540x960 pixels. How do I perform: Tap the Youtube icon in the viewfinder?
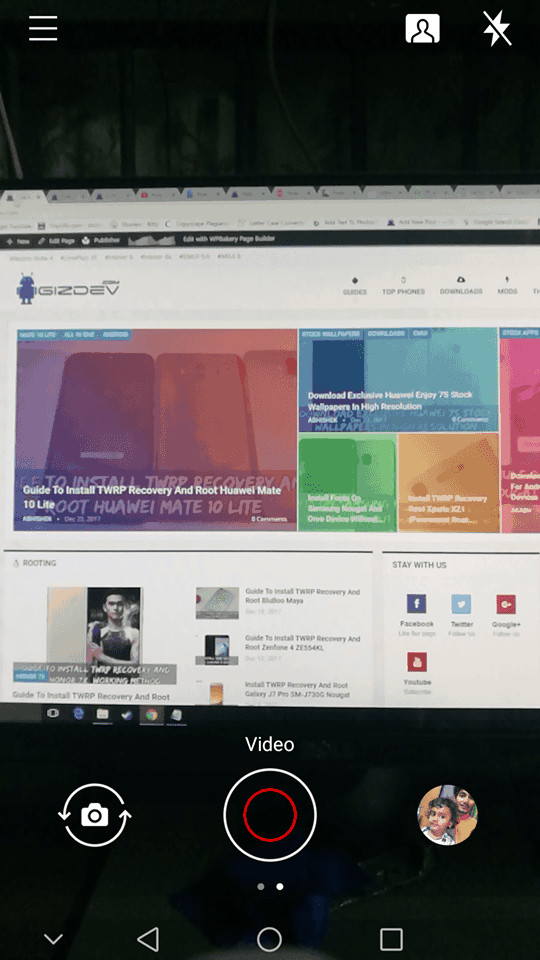(417, 662)
